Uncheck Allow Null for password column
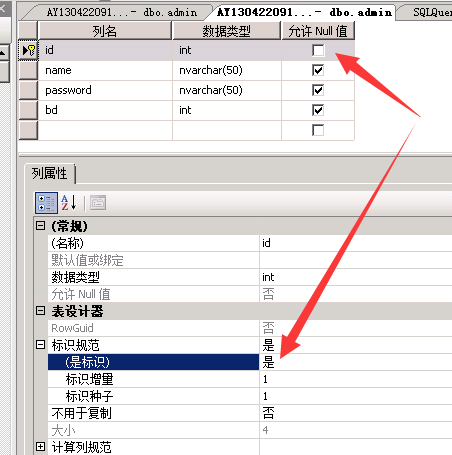This screenshot has height=455, width=452. 318,90
